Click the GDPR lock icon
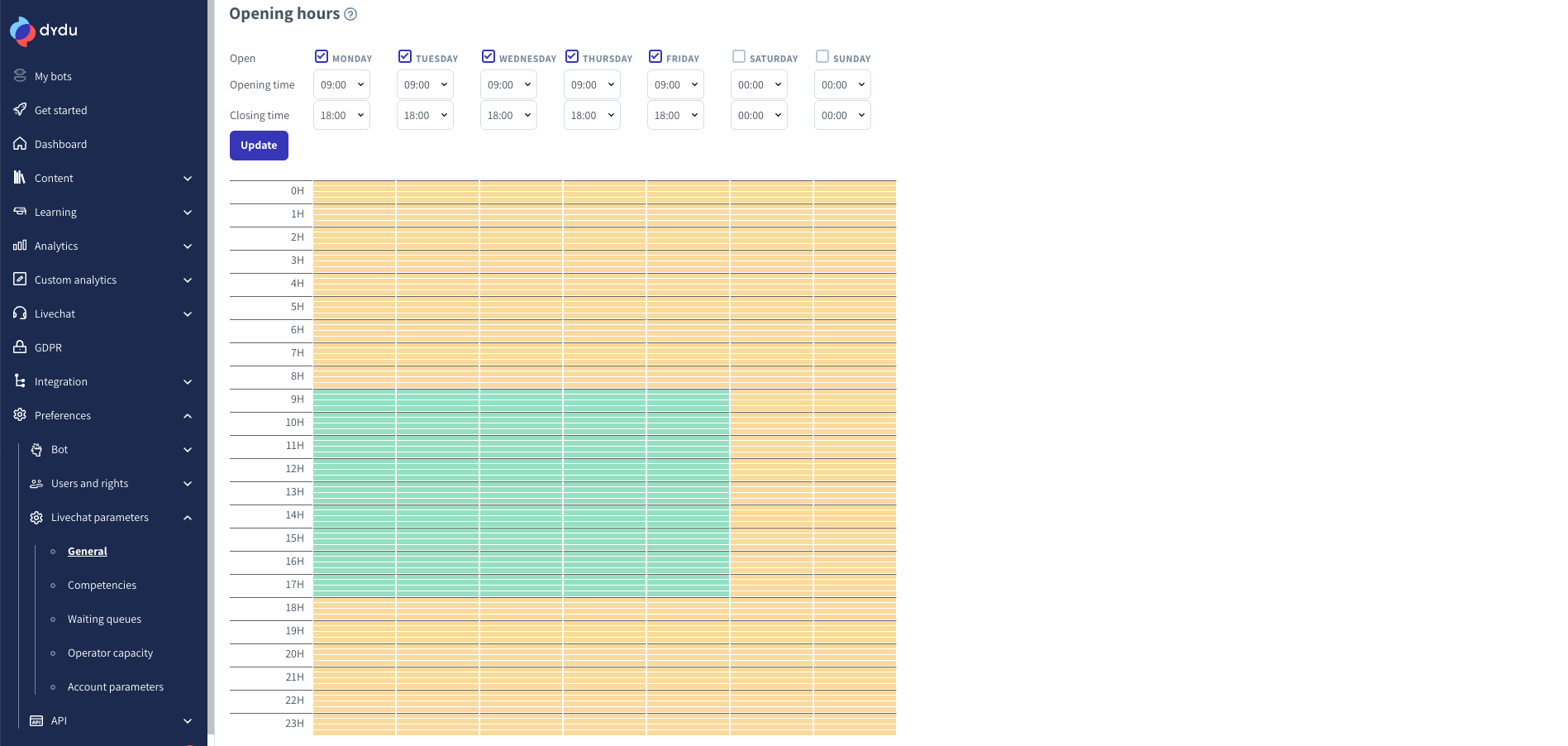The width and height of the screenshot is (1568, 746). 20,347
